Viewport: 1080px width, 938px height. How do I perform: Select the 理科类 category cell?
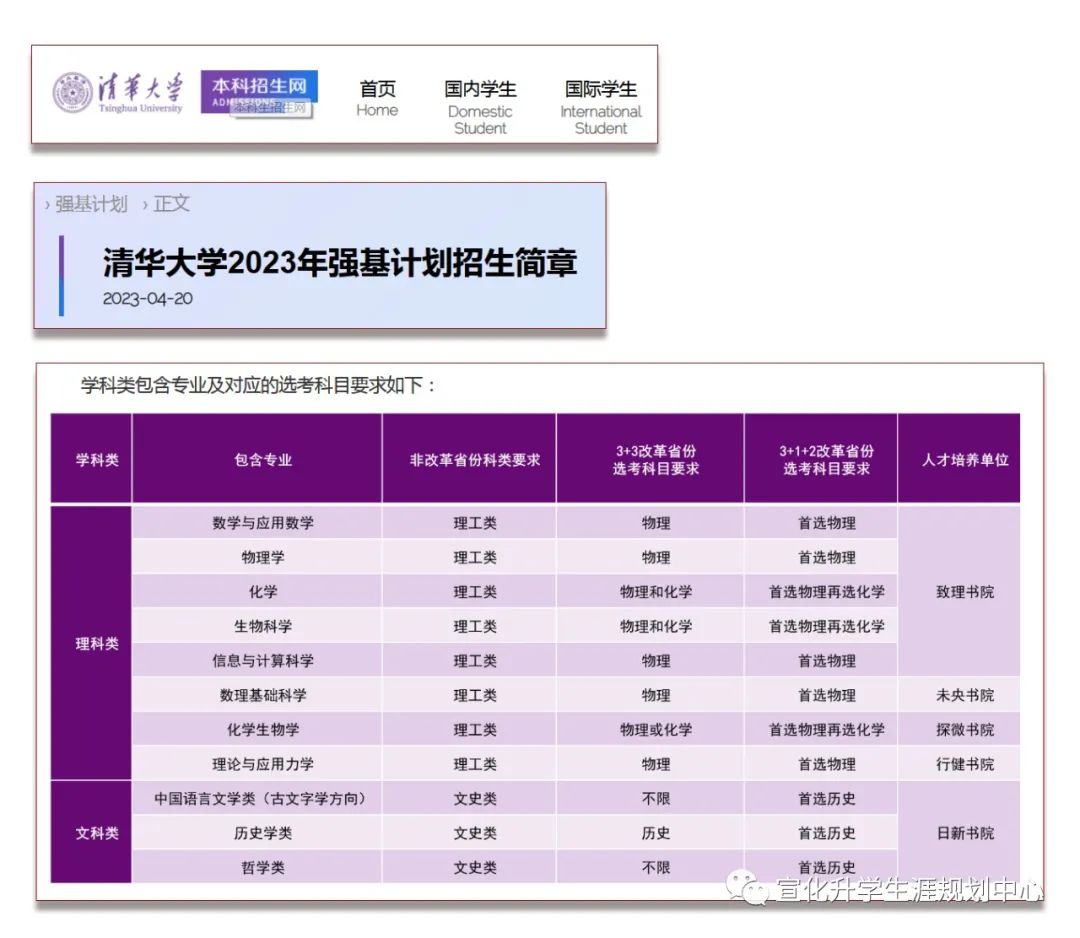(91, 643)
